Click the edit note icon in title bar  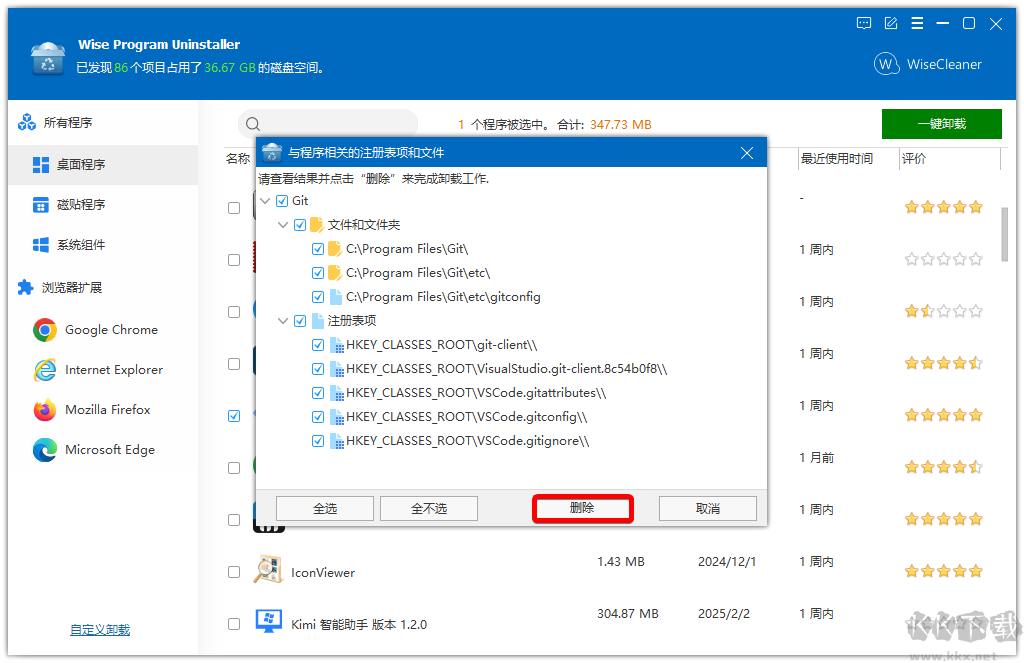(891, 24)
